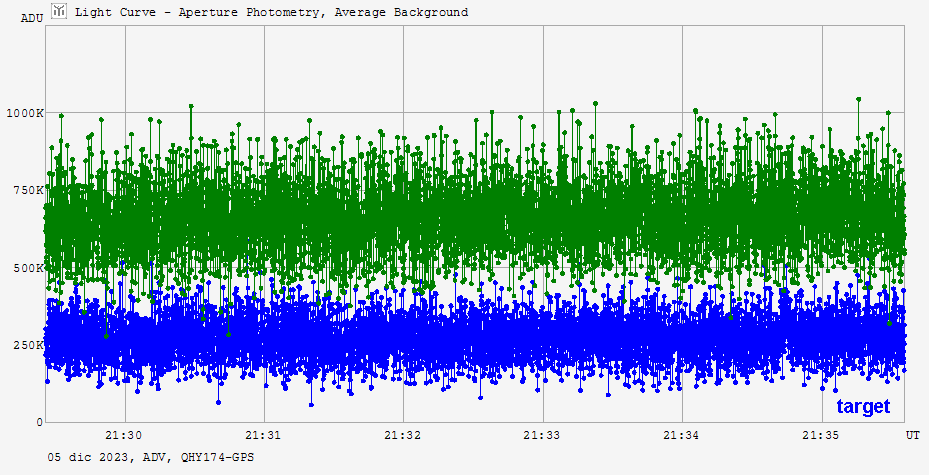Click the 0 y-axis value
929x475 pixels.
pyautogui.click(x=40, y=422)
